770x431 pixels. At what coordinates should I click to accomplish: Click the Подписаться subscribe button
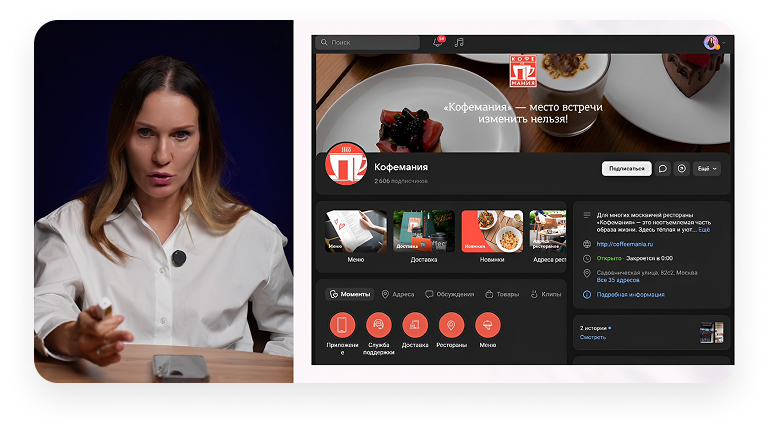pos(627,168)
